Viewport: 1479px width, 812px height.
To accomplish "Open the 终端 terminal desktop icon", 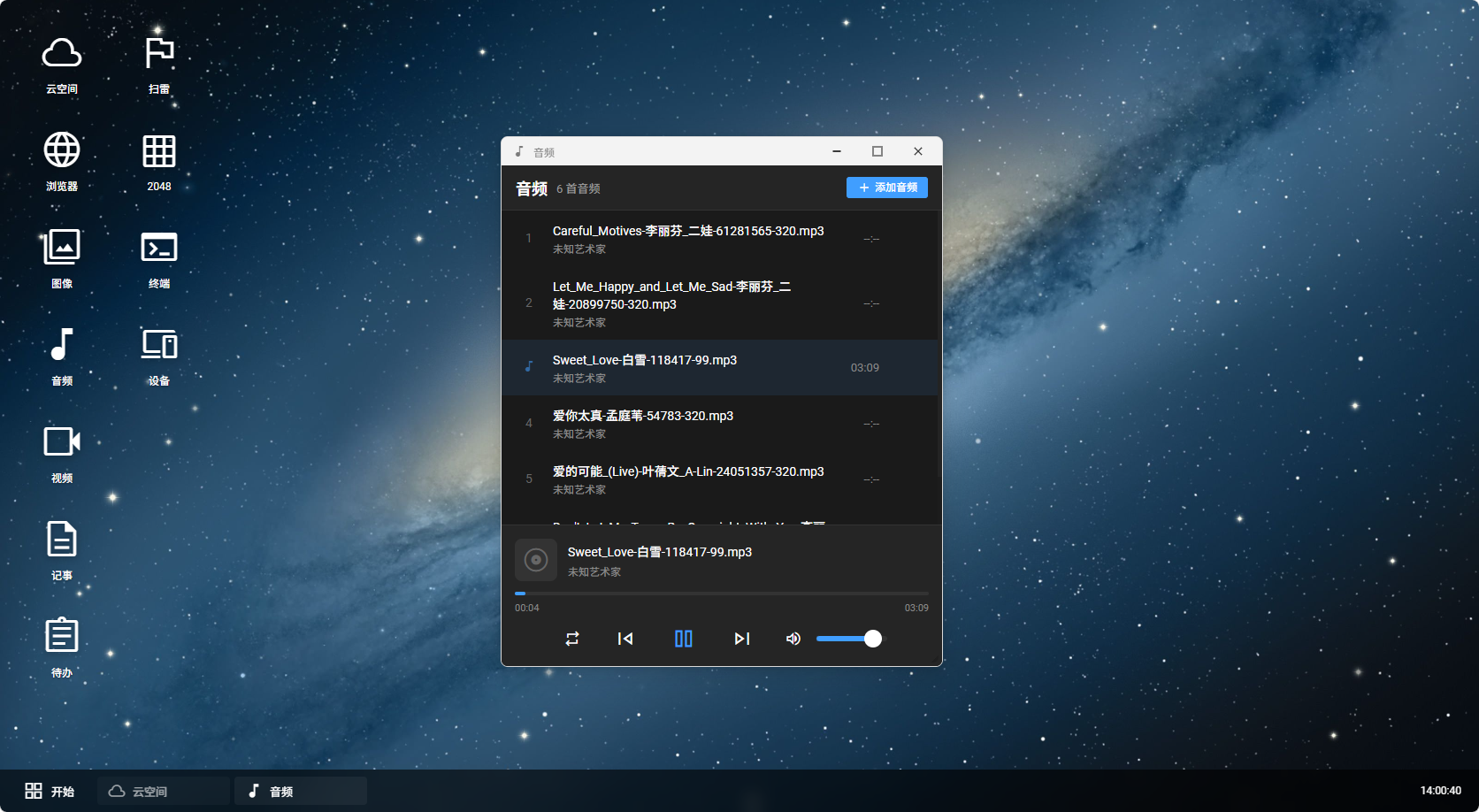I will pos(159,260).
